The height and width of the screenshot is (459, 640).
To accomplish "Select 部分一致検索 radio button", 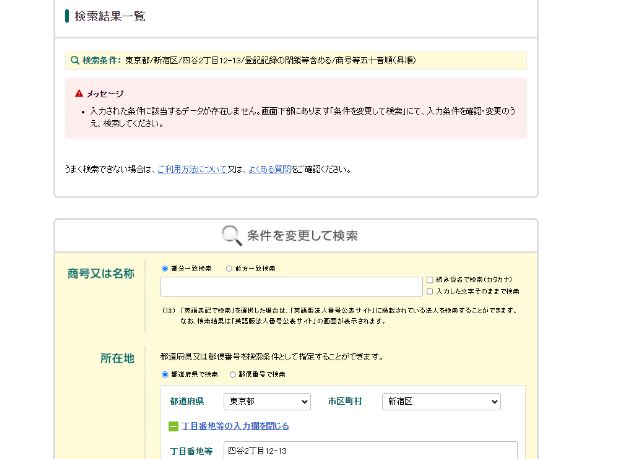I will coord(165,269).
